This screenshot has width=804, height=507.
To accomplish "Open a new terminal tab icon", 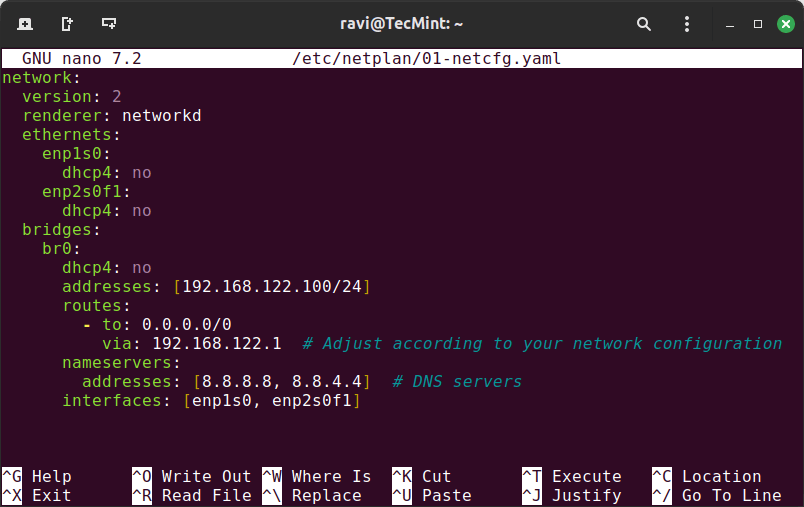I will [25, 24].
